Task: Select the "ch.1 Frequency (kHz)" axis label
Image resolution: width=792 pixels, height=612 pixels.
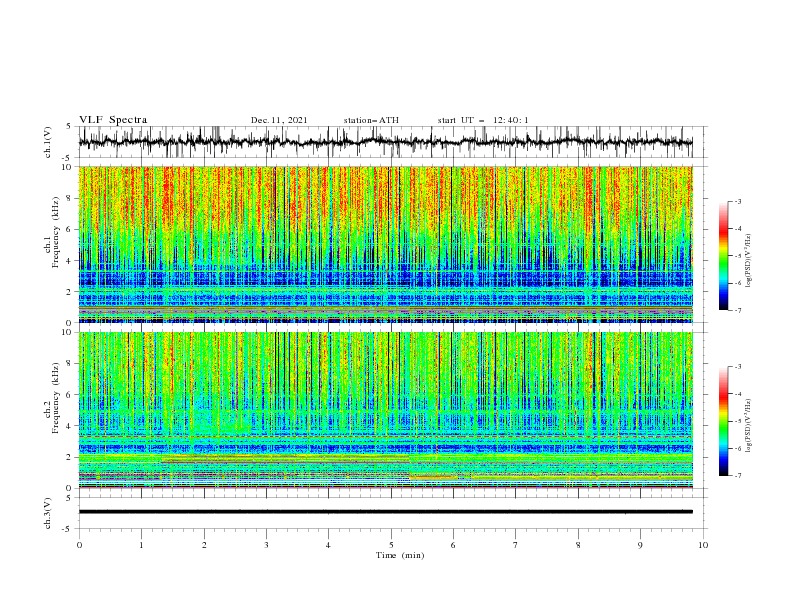Action: pyautogui.click(x=52, y=233)
